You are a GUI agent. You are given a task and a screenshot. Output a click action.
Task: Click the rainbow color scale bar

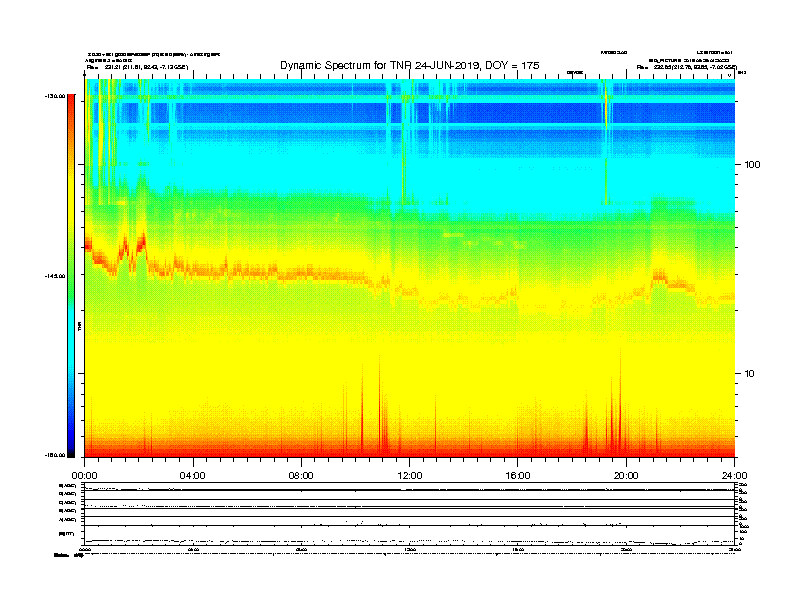coord(71,276)
